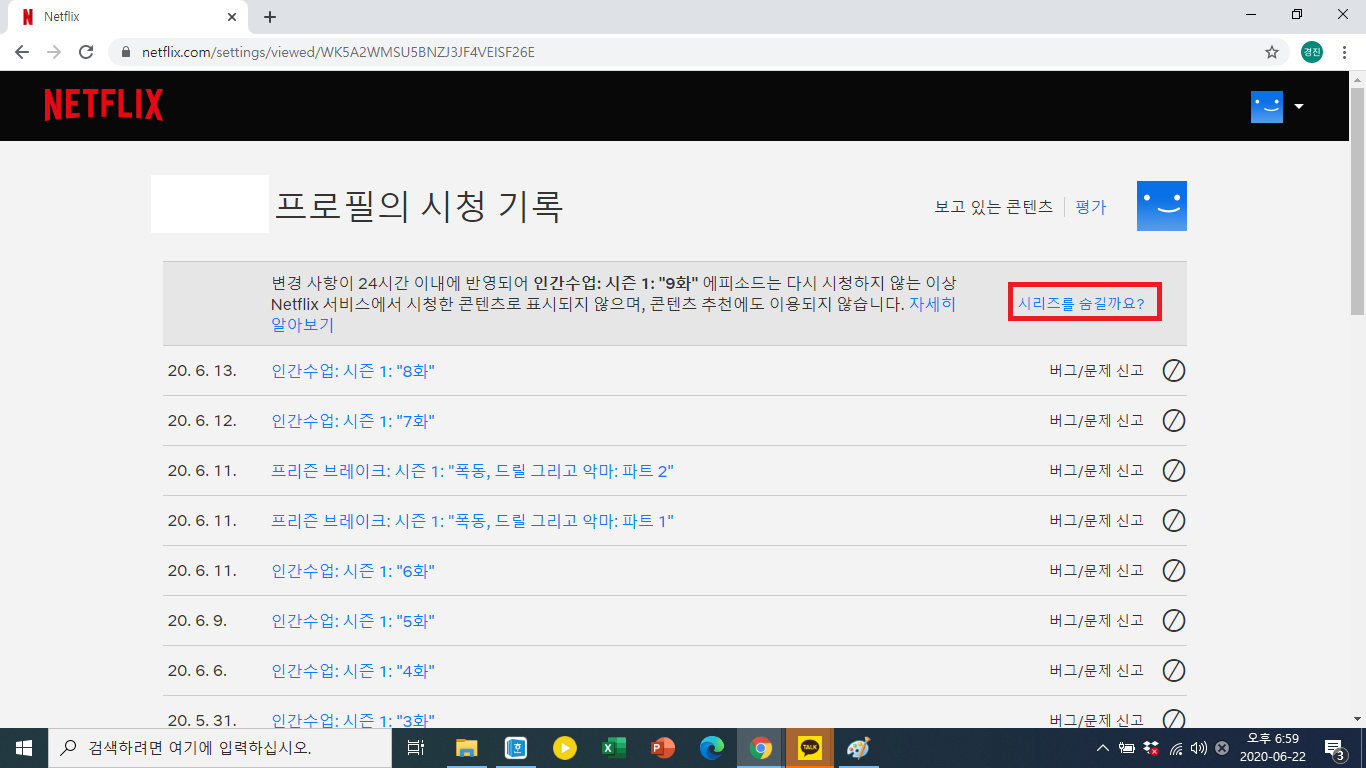
Task: Click the page vertical scrollbar thumb
Action: click(1357, 201)
